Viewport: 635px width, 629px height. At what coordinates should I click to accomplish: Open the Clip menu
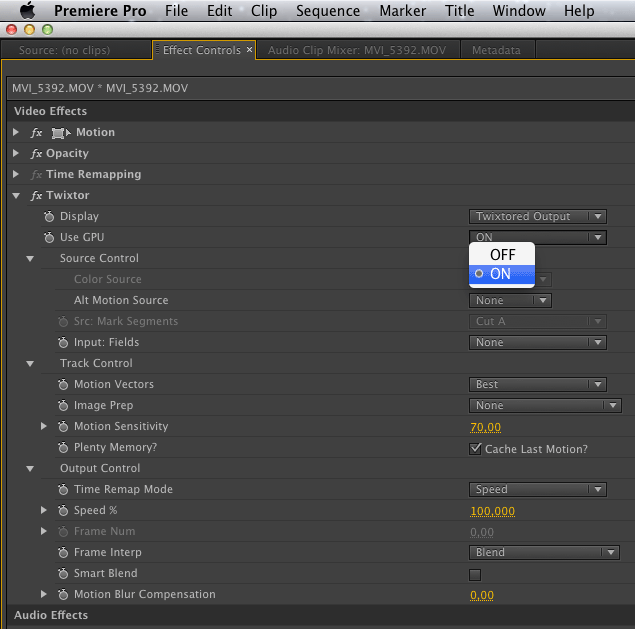pos(264,11)
